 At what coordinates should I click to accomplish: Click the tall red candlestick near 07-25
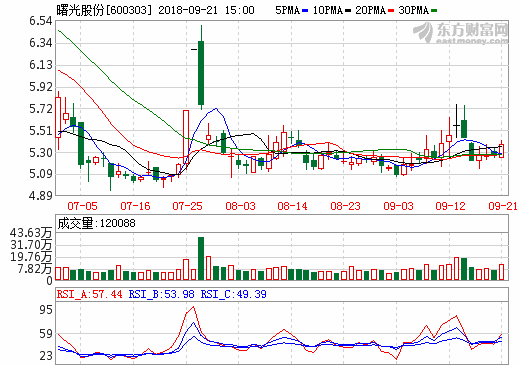(186, 137)
